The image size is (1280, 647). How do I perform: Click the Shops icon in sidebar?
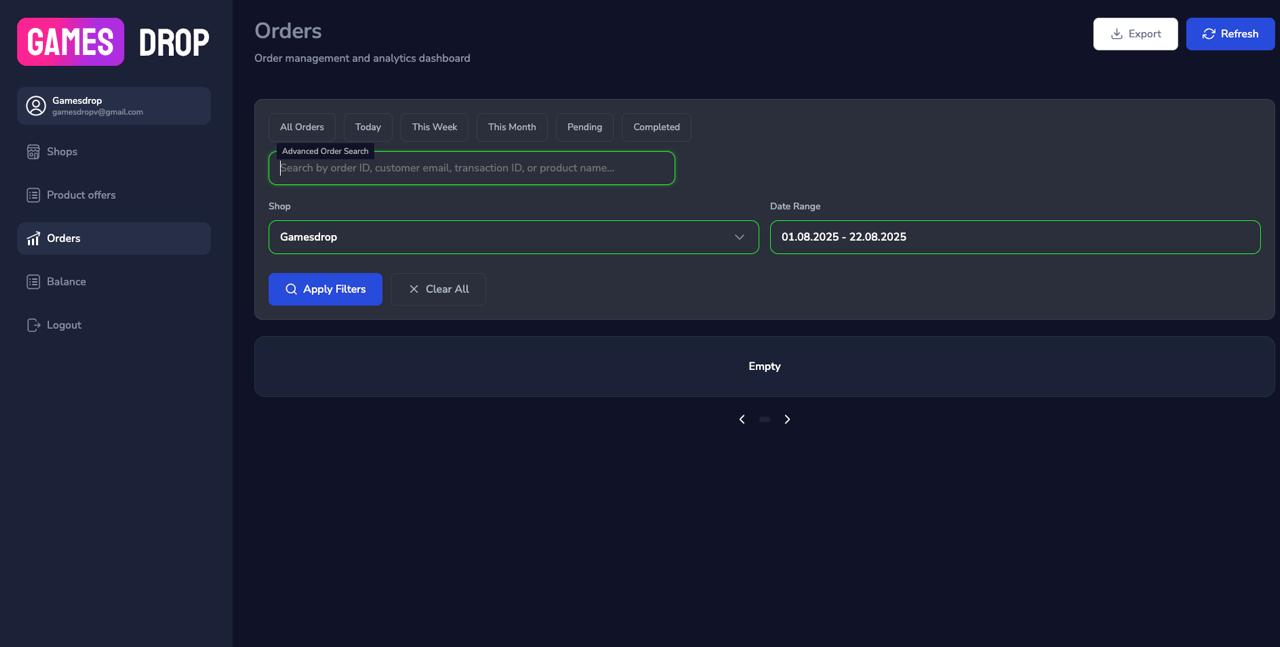click(x=33, y=152)
